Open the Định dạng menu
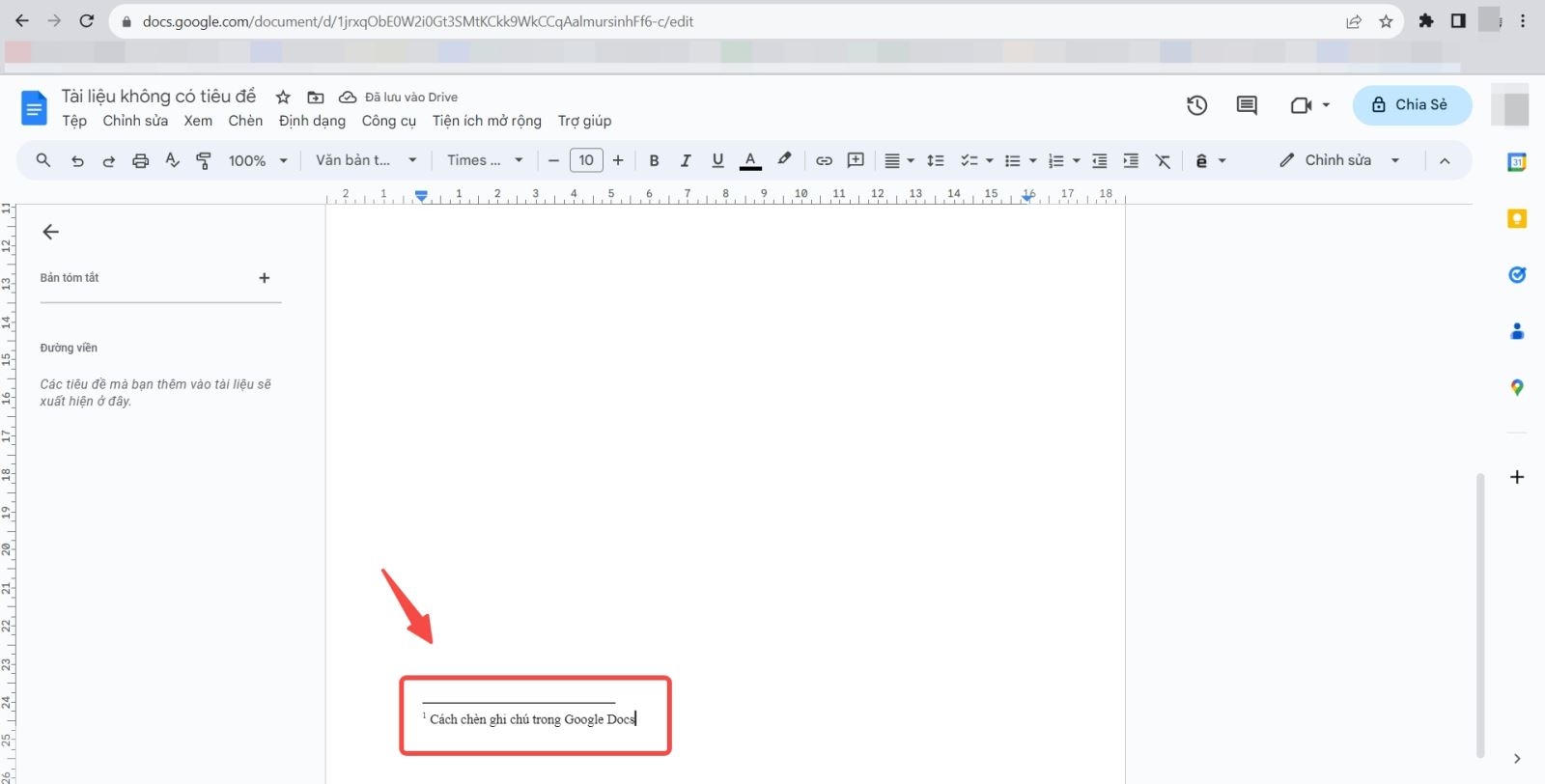The image size is (1545, 784). pos(312,121)
